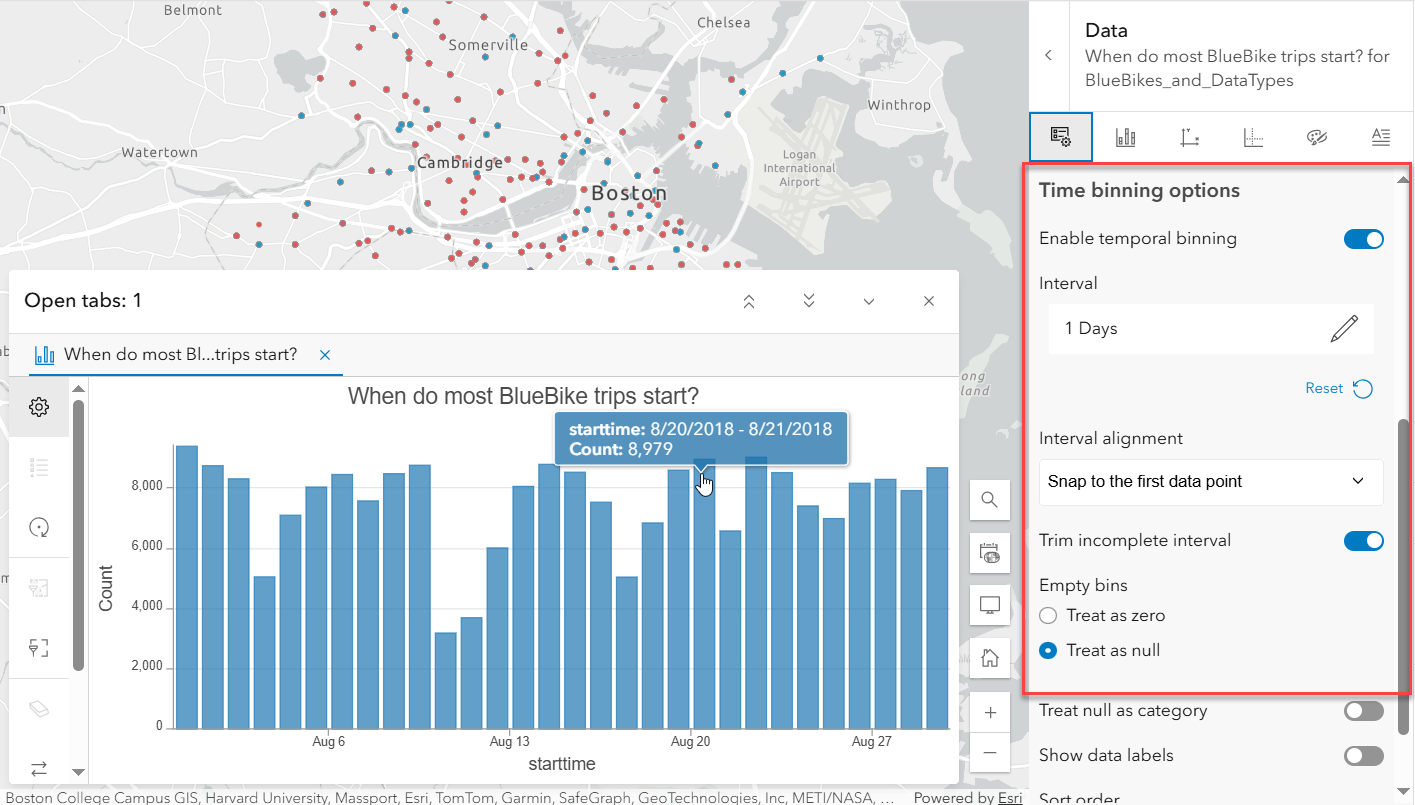Enable Treat null as category

(1364, 711)
